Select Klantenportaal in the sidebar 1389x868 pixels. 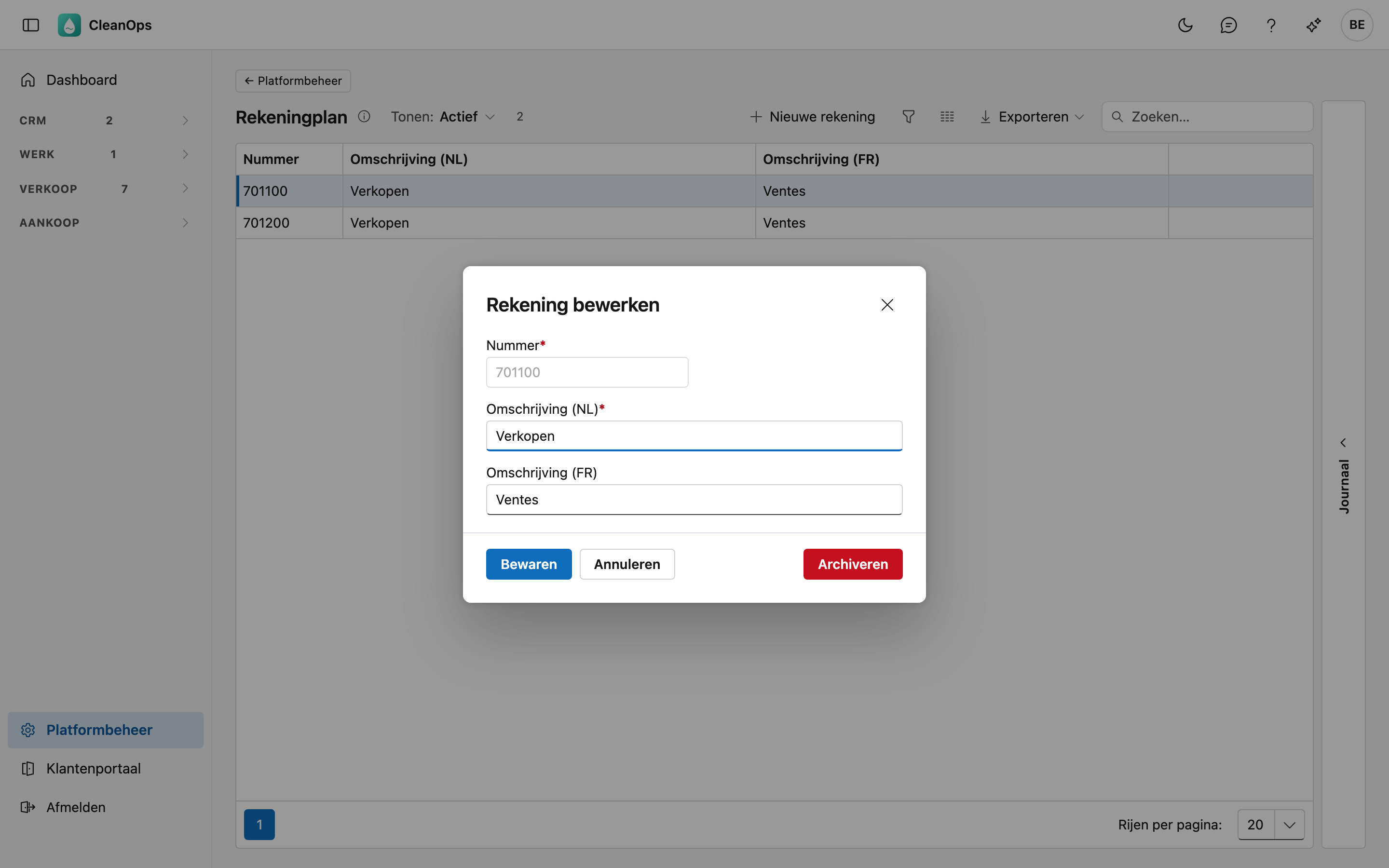tap(105, 768)
